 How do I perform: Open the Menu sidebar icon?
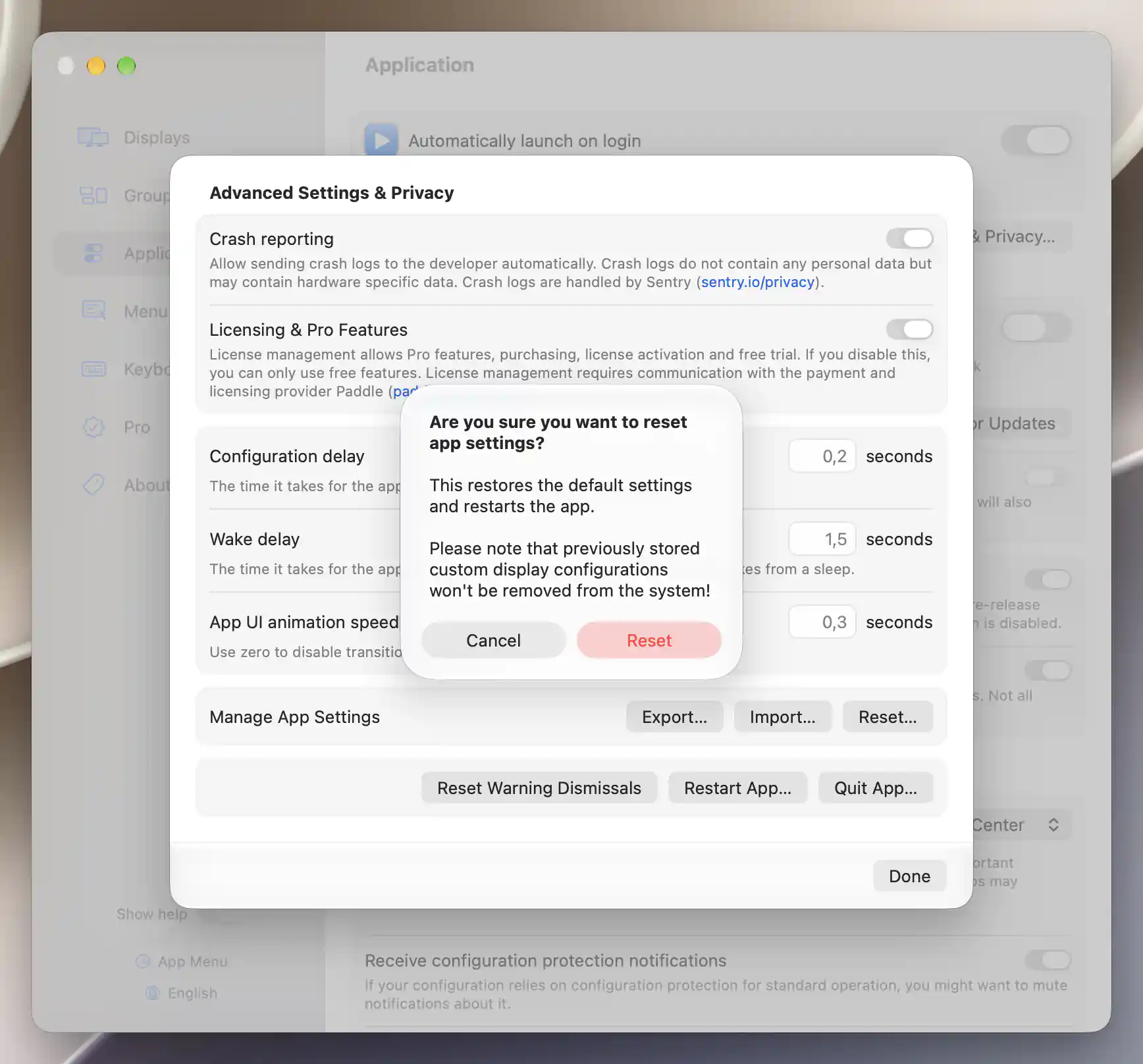[x=93, y=311]
